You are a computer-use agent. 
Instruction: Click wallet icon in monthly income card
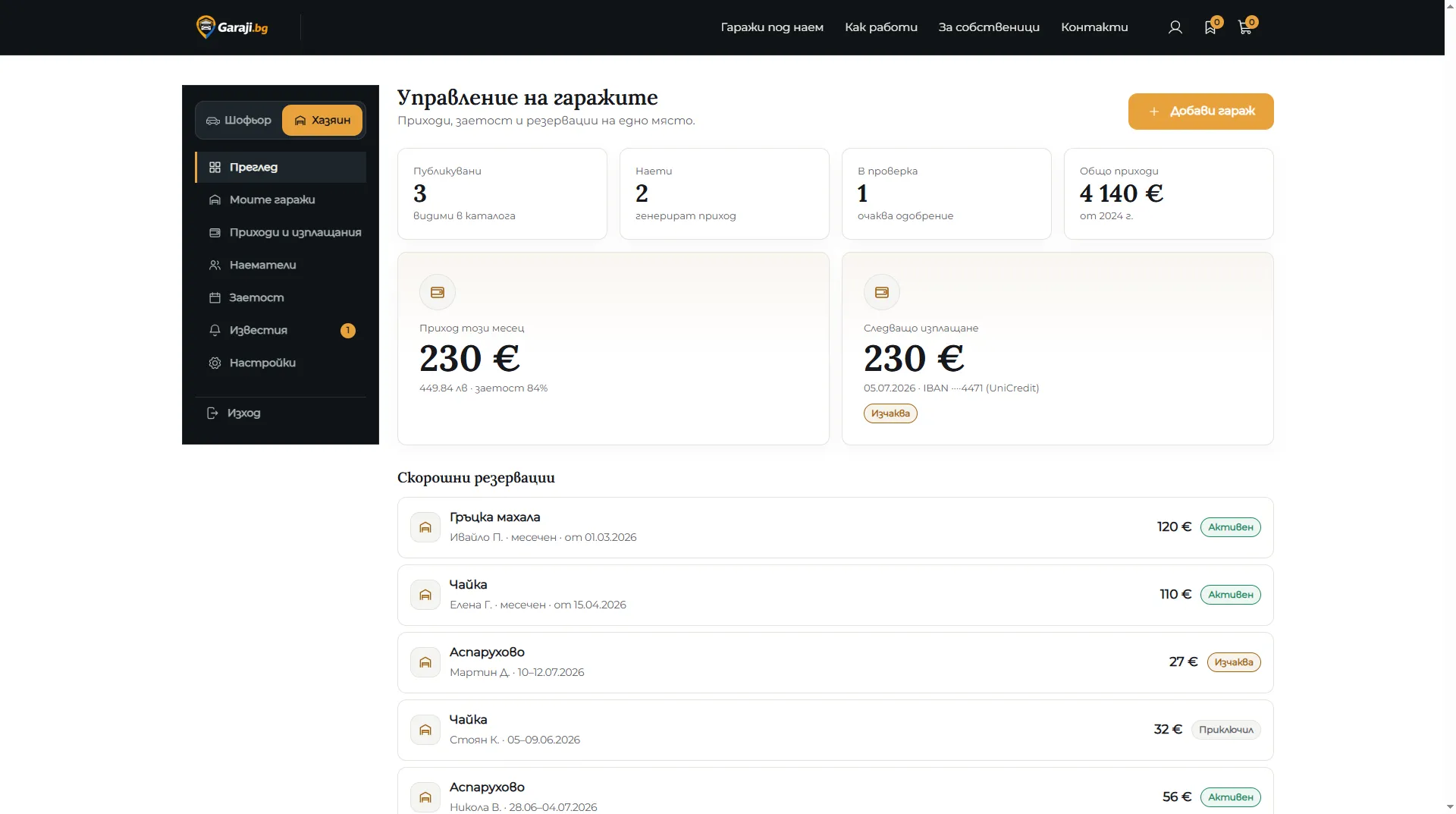[x=438, y=292]
